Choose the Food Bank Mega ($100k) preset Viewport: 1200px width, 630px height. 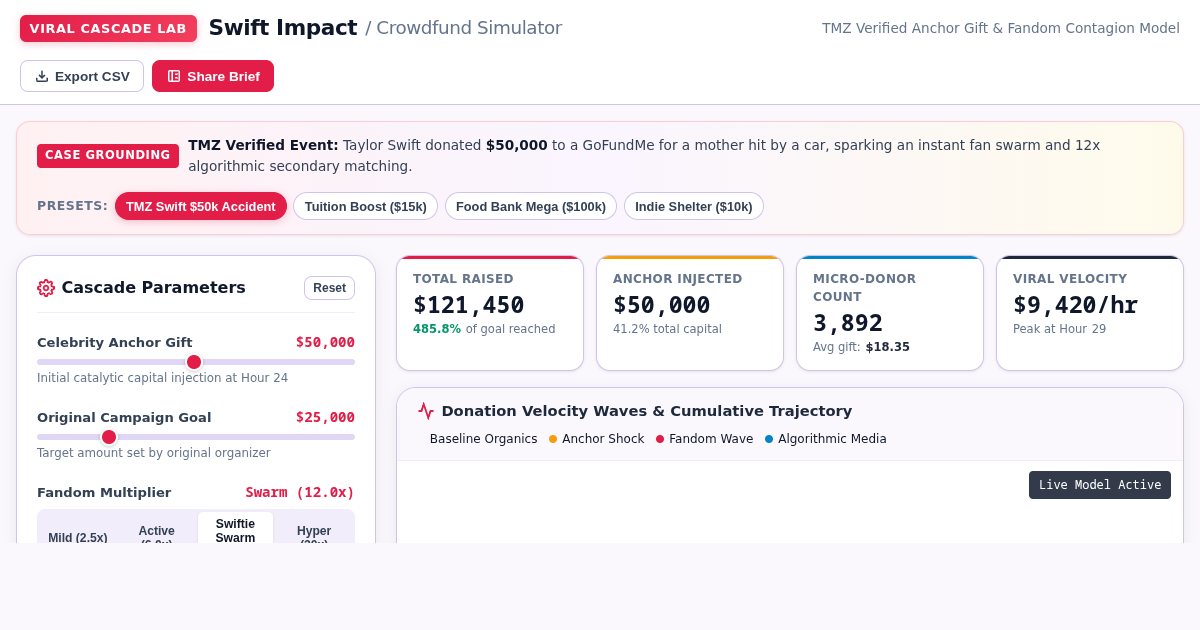pos(531,206)
